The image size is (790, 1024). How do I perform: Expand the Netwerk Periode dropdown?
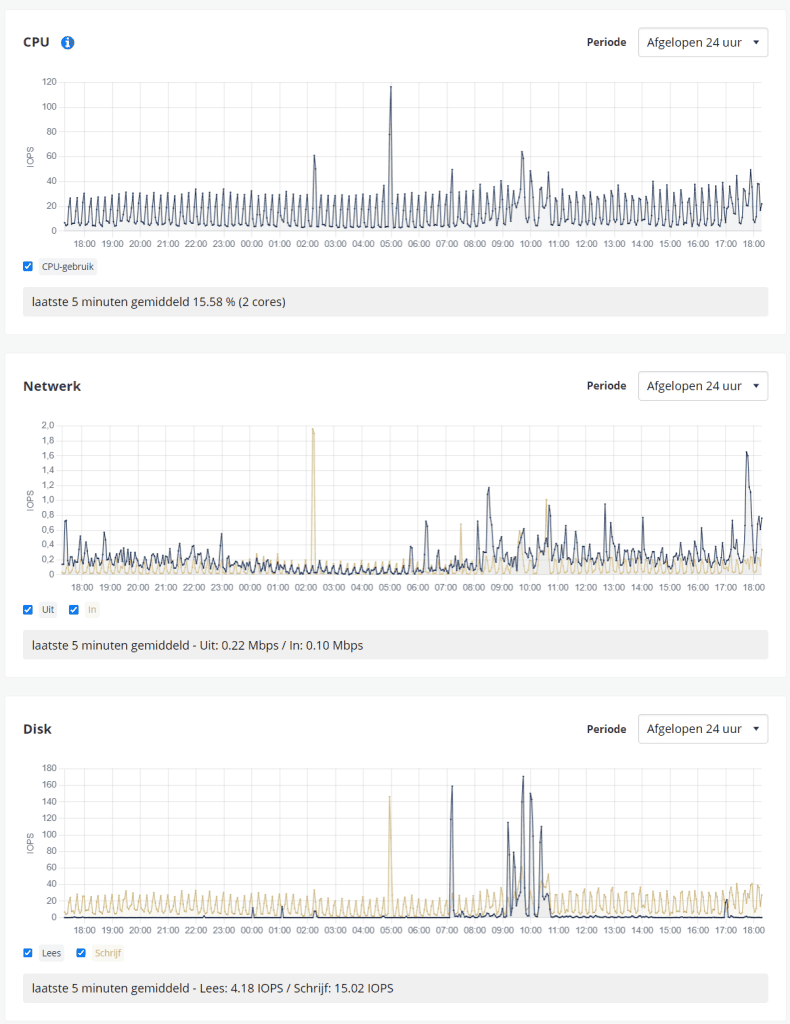(702, 386)
